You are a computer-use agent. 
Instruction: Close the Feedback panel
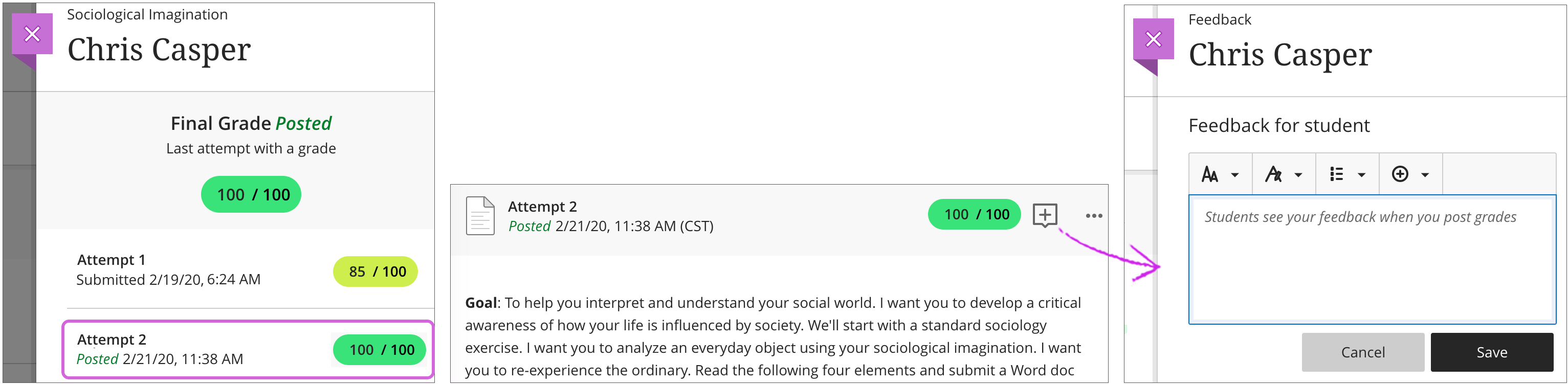point(1153,39)
